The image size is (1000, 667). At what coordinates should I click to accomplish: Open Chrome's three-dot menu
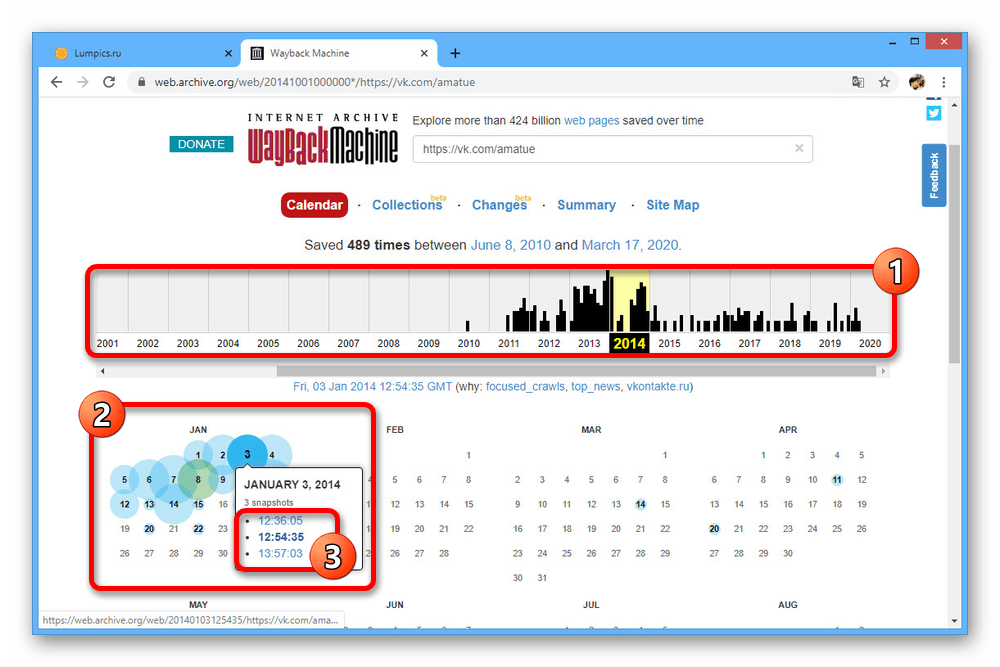[943, 82]
